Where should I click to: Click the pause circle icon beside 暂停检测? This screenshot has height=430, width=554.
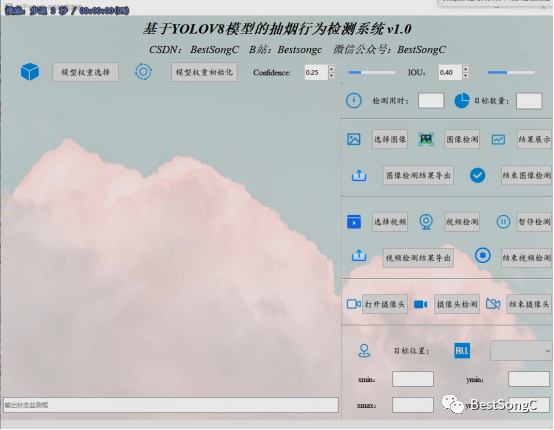click(x=503, y=222)
